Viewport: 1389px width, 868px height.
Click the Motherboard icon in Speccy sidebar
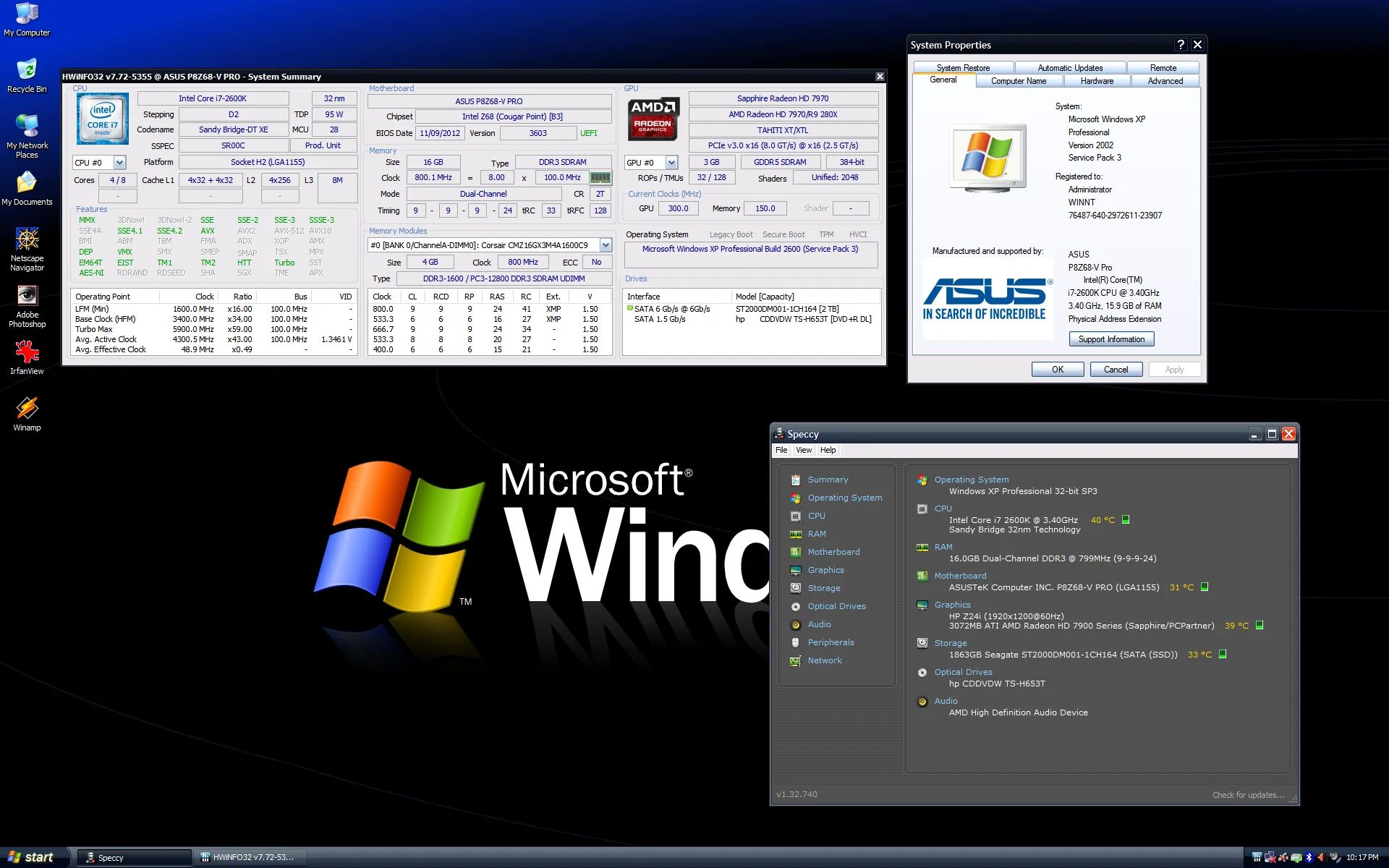click(796, 552)
